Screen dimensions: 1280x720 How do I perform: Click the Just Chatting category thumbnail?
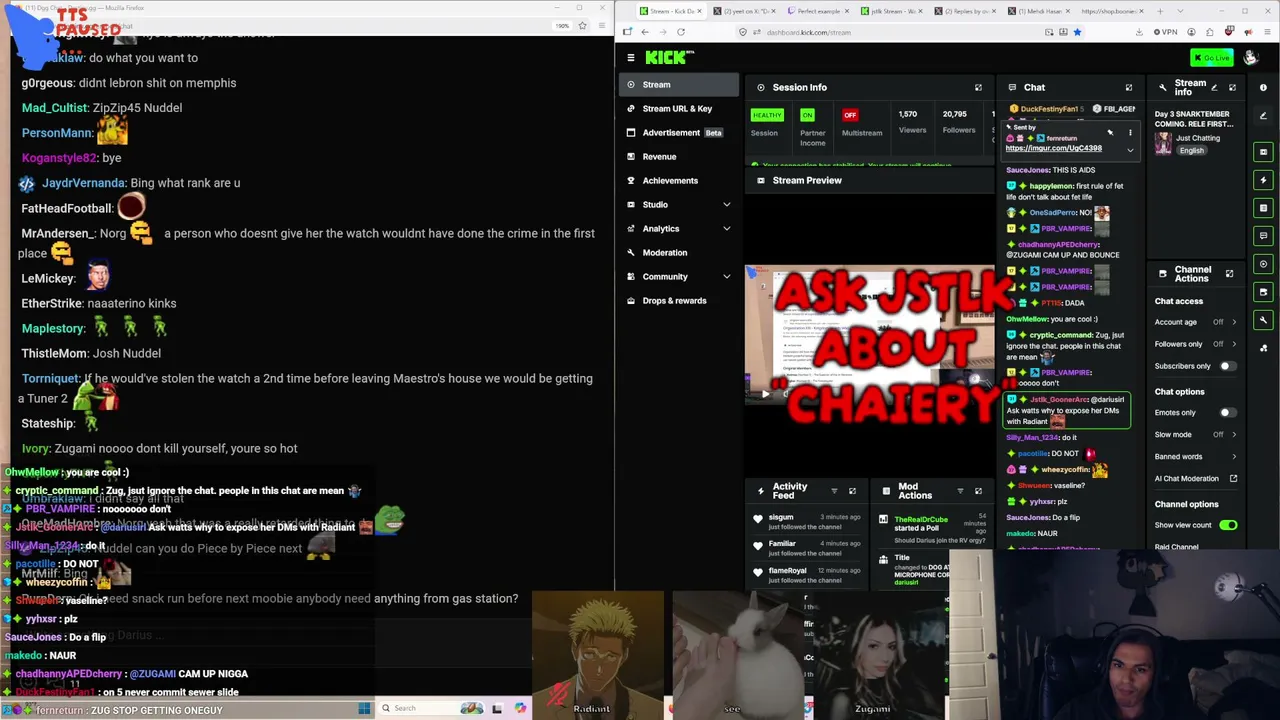[x=1163, y=145]
